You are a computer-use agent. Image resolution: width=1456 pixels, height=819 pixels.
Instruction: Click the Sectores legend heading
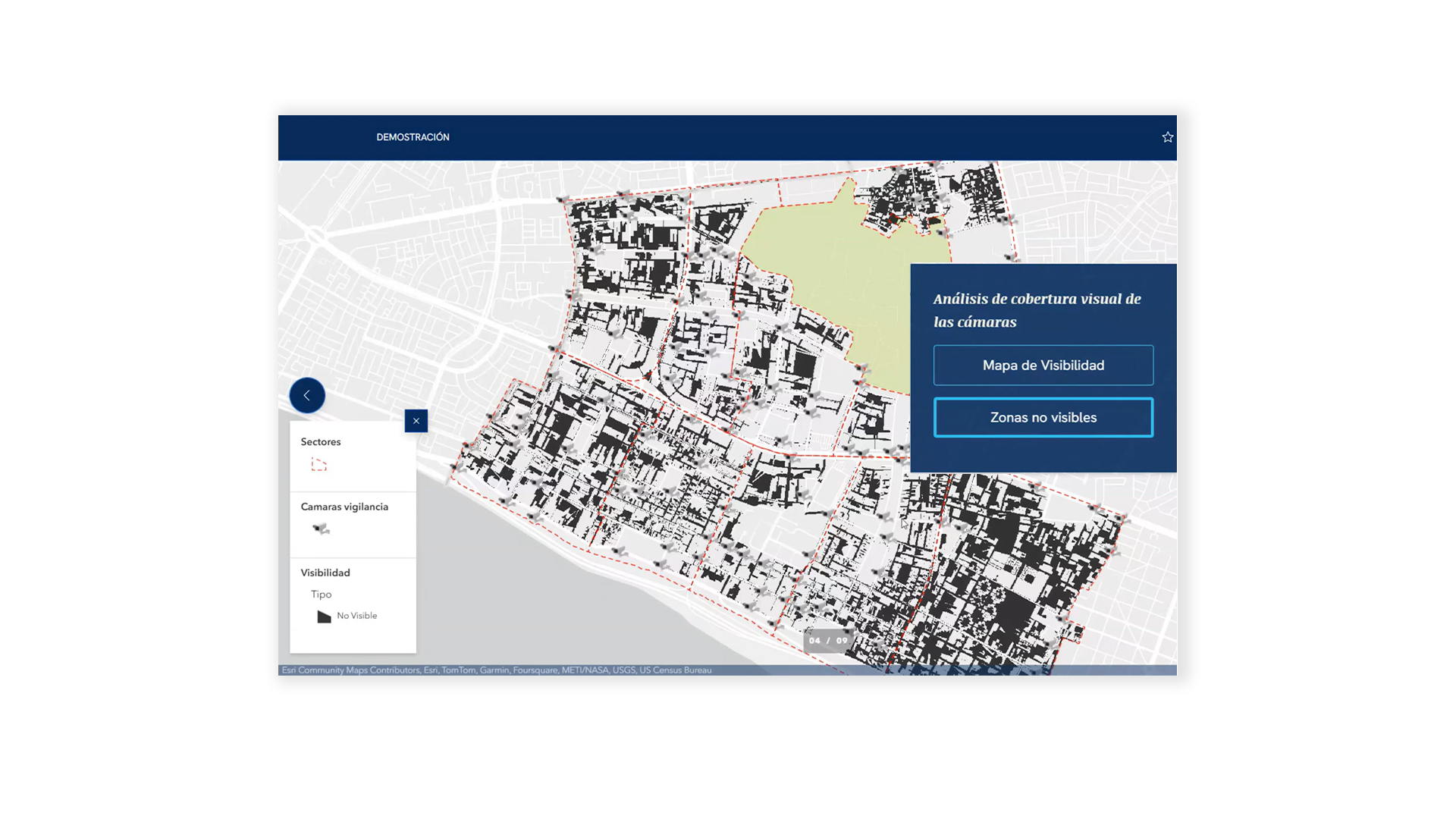pyautogui.click(x=321, y=442)
